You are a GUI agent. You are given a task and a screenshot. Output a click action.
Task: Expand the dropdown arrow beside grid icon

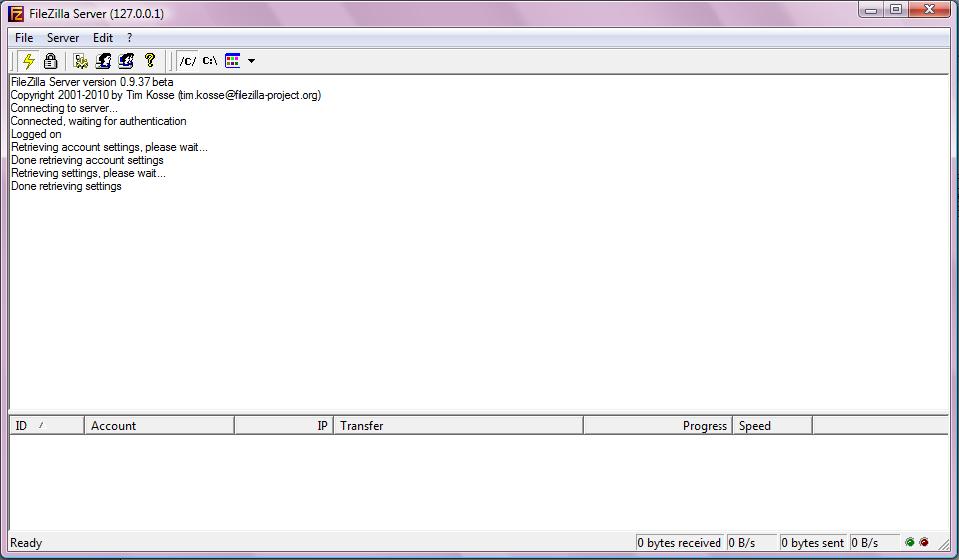251,61
